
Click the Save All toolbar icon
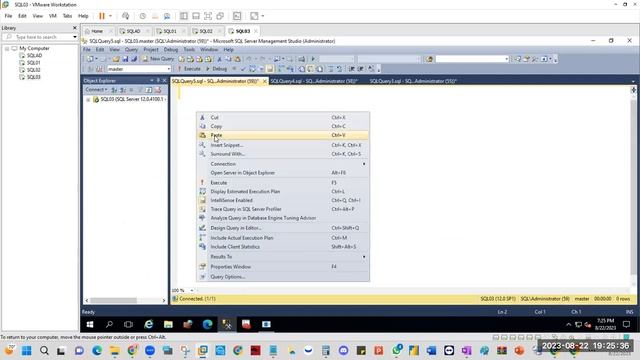point(133,59)
